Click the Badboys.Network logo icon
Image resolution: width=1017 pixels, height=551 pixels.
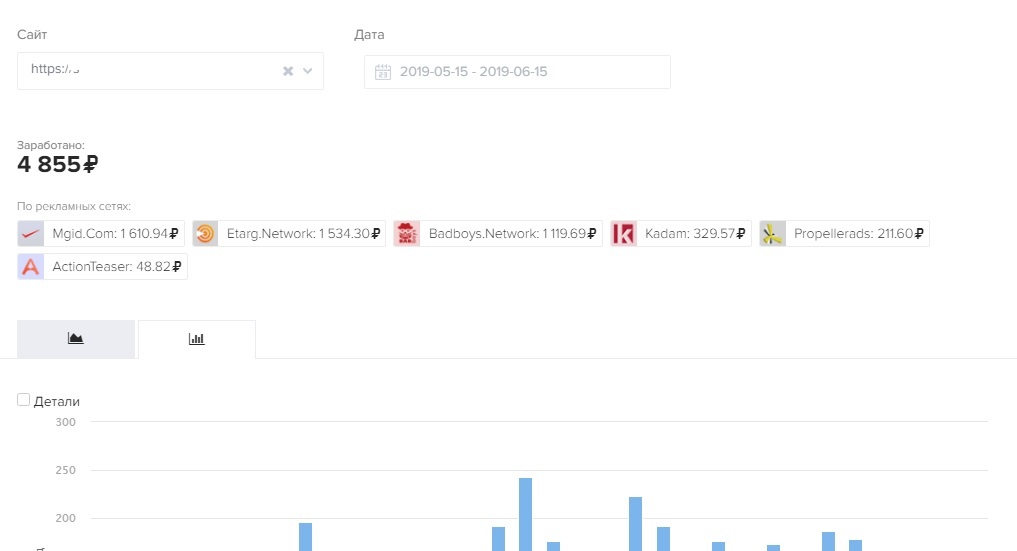click(x=407, y=233)
